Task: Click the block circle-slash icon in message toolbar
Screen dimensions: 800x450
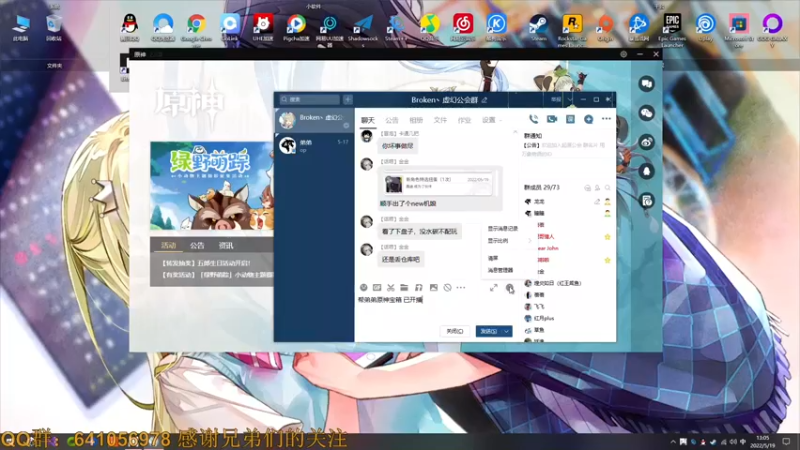Action: [x=447, y=288]
